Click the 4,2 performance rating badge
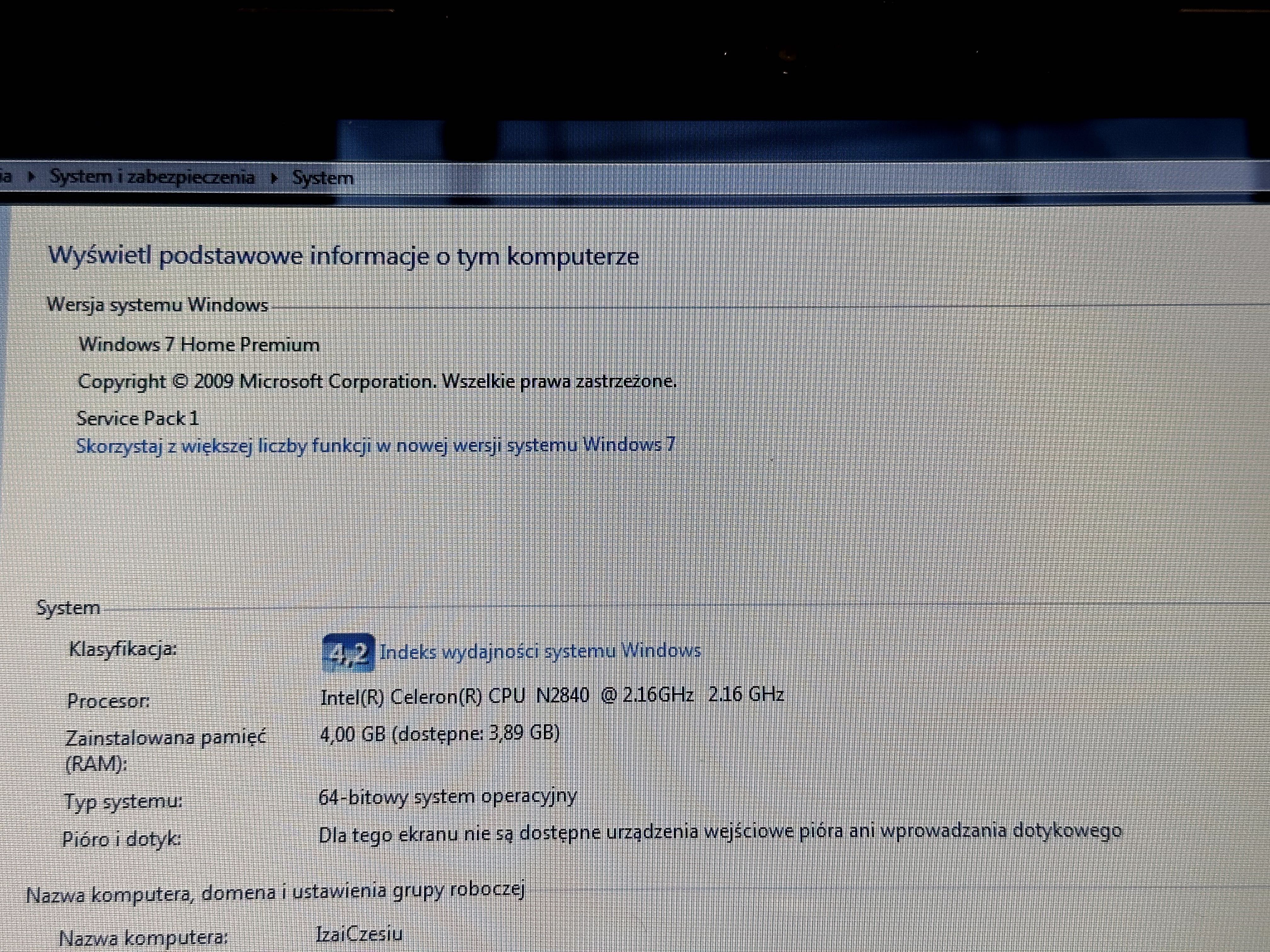This screenshot has width=1270, height=952. tap(348, 653)
